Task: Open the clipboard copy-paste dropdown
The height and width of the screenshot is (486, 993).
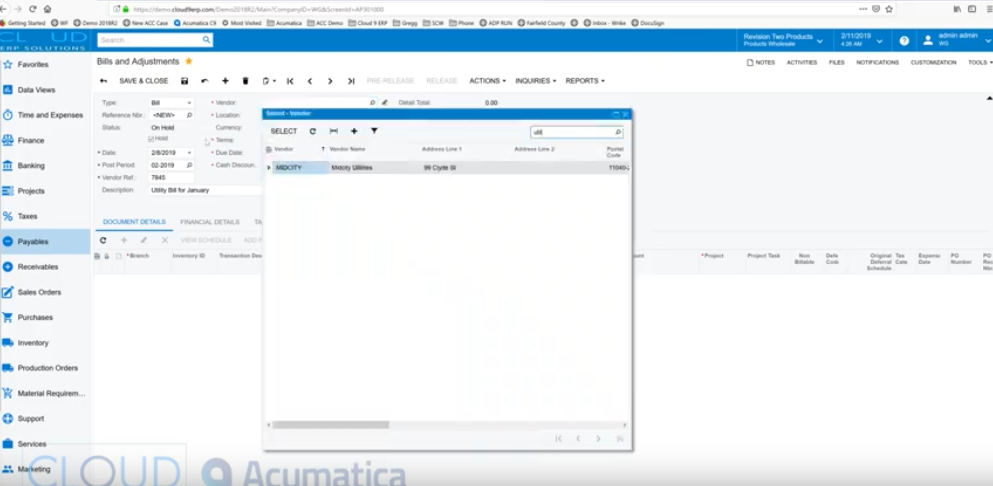Action: click(269, 81)
